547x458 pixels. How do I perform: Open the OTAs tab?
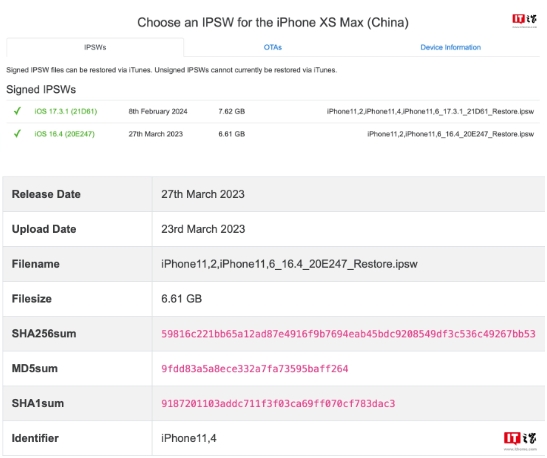click(x=273, y=47)
